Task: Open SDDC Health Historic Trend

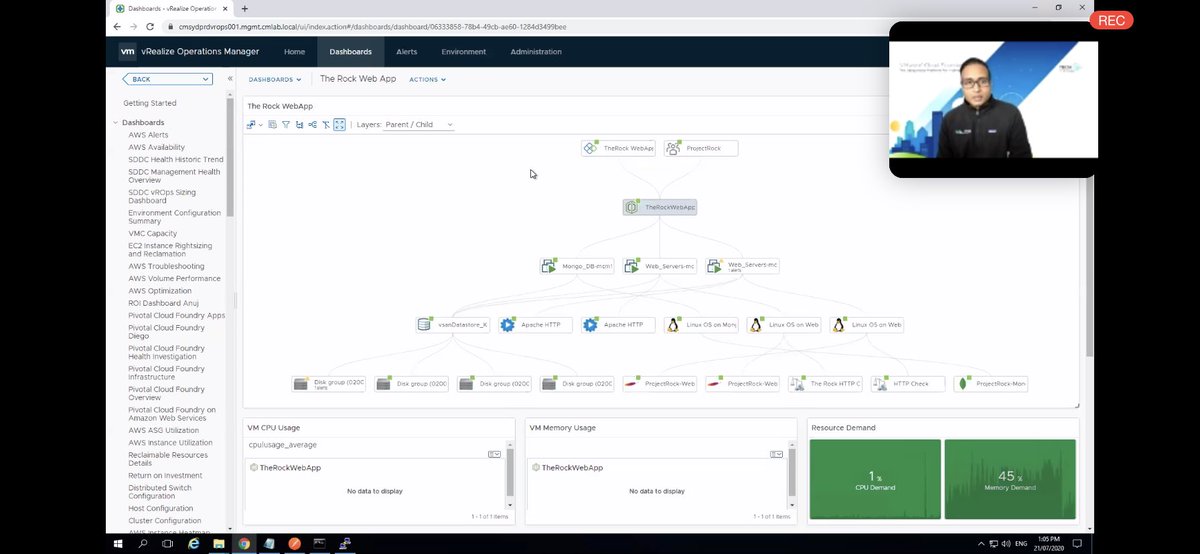Action: [176, 159]
